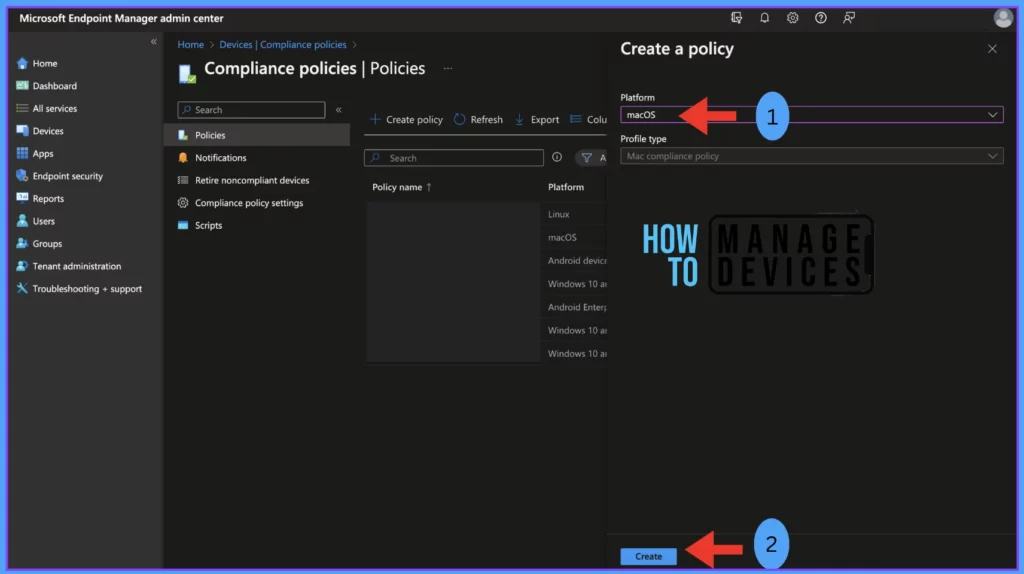
Task: Open Devices in the sidebar
Action: click(48, 131)
